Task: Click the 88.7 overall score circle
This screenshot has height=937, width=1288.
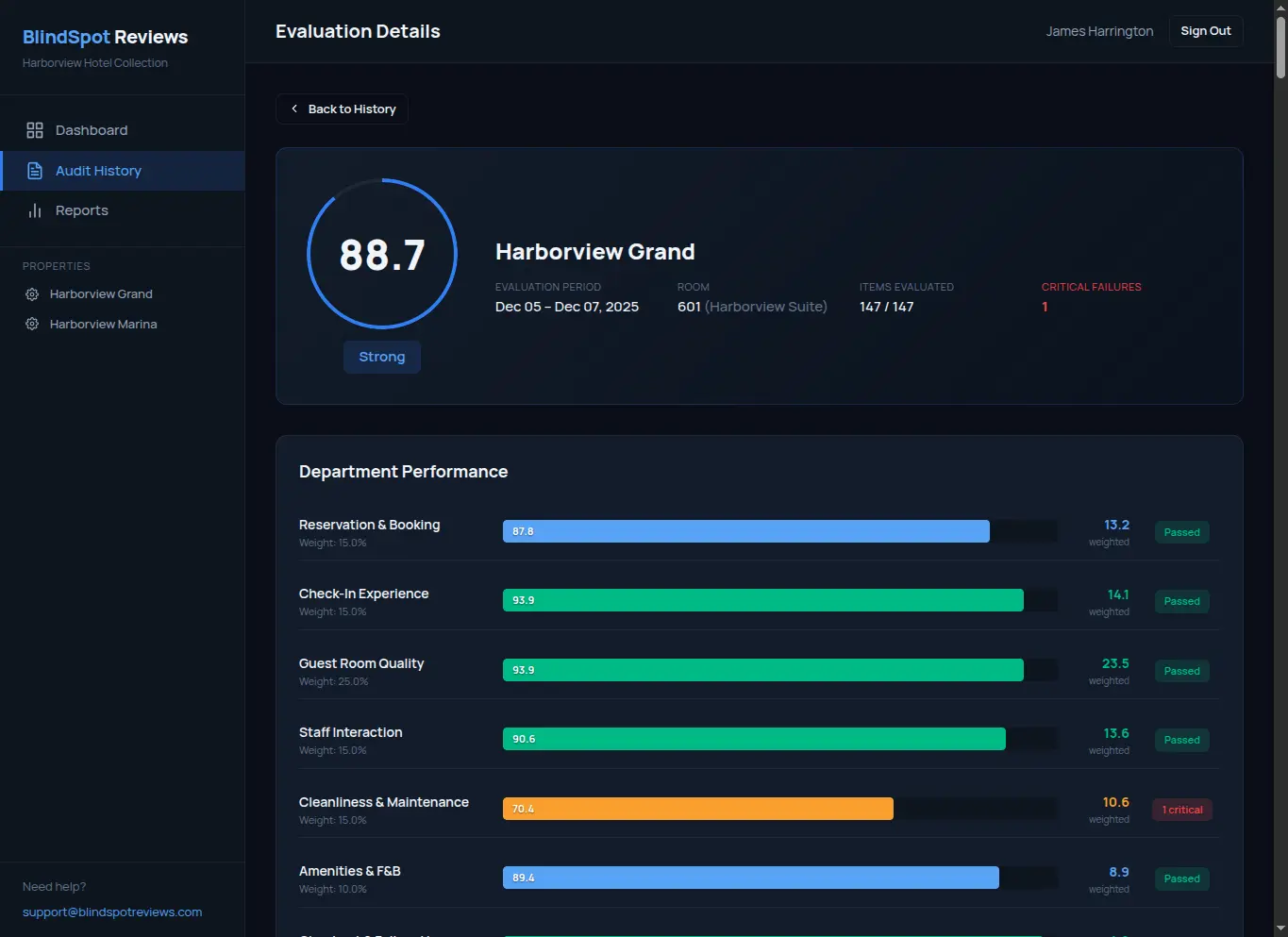Action: (381, 253)
